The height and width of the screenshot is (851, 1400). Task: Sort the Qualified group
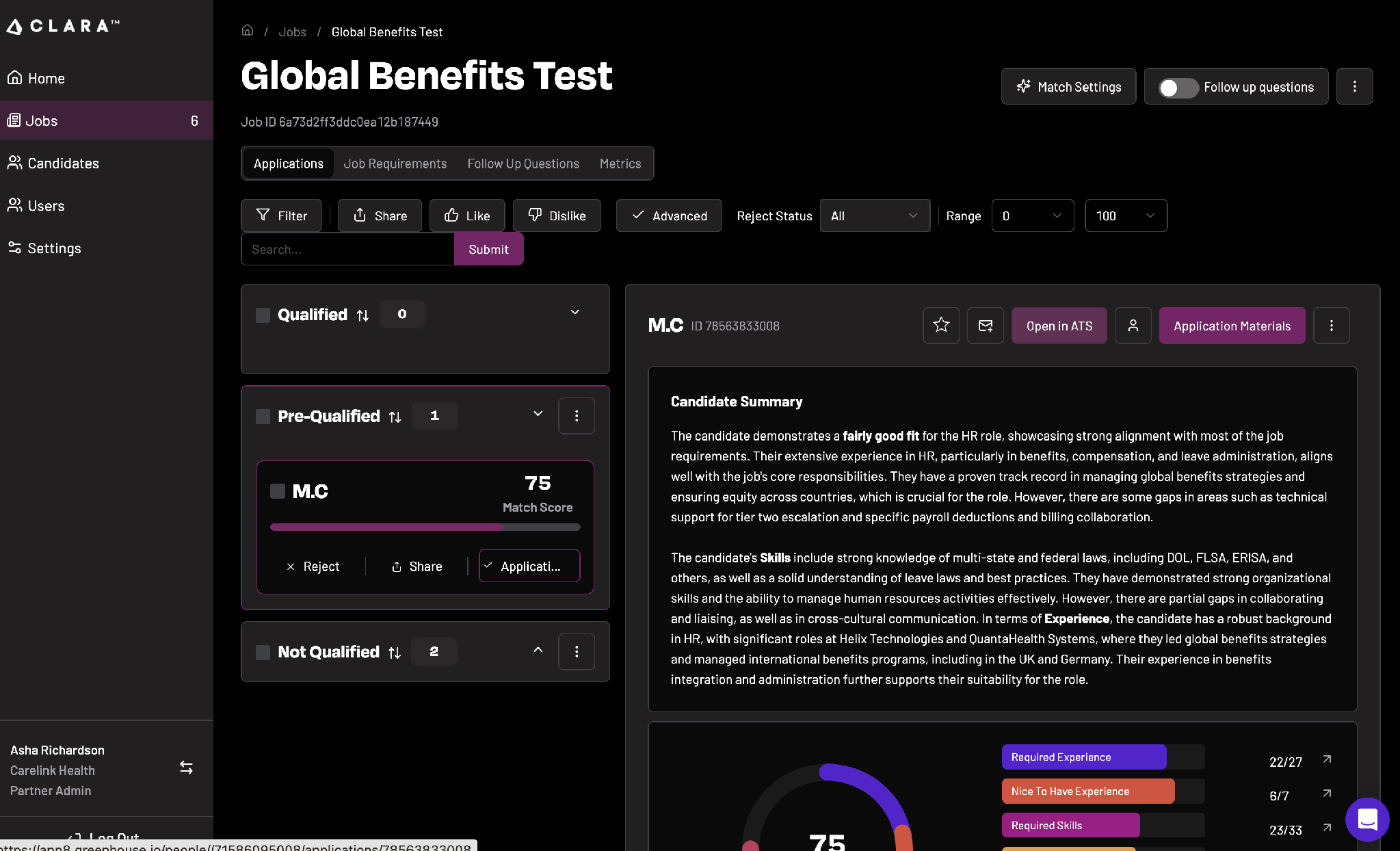362,315
